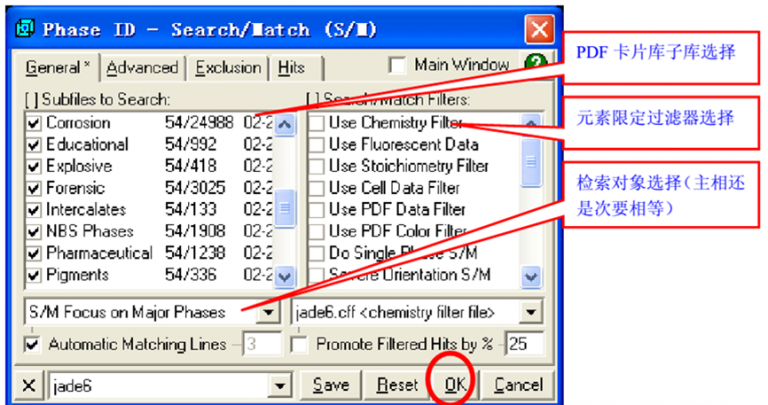Uncheck the Explosive subfile
This screenshot has width=768, height=405.
pyautogui.click(x=33, y=167)
